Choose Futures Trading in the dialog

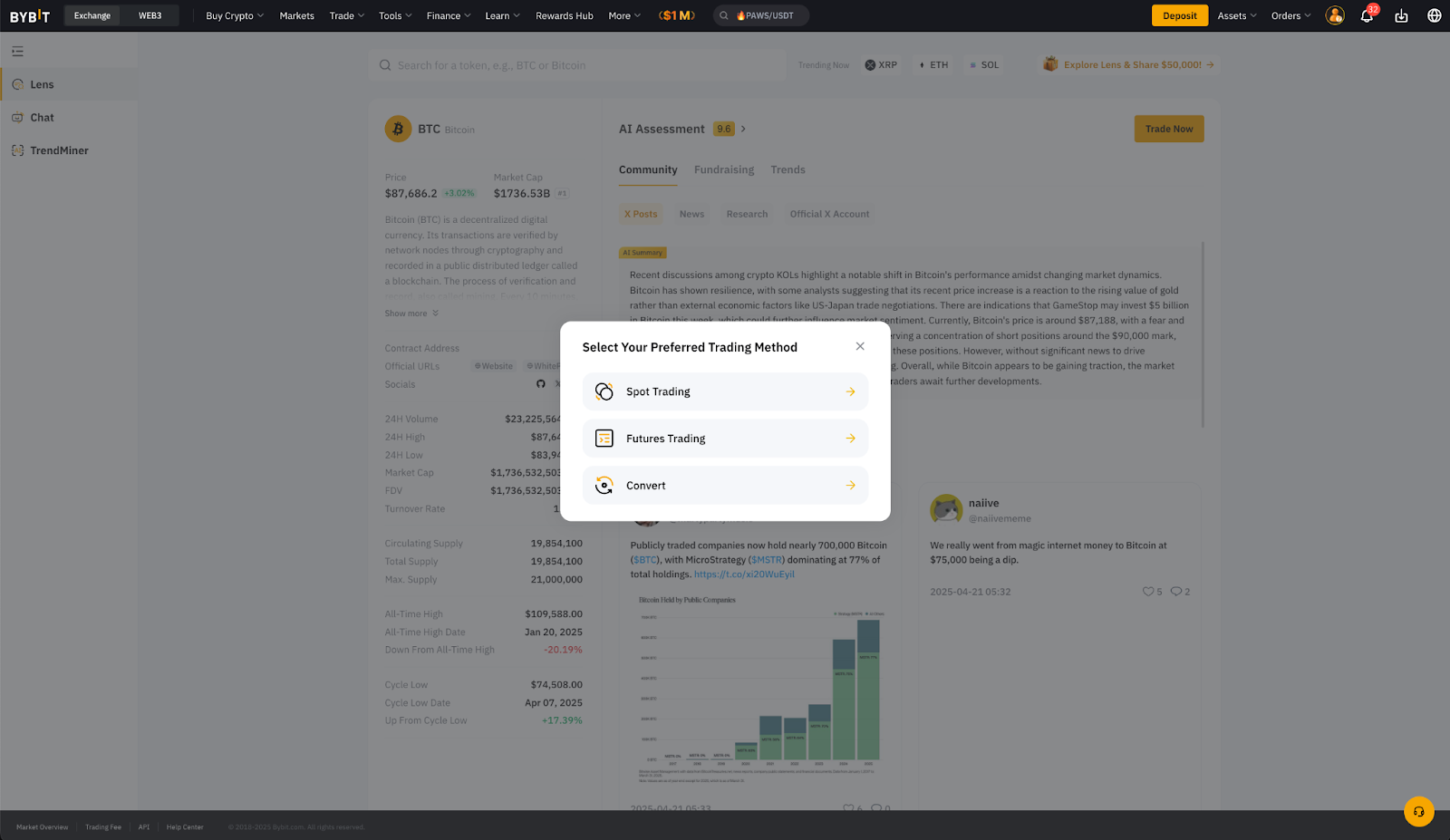(725, 439)
